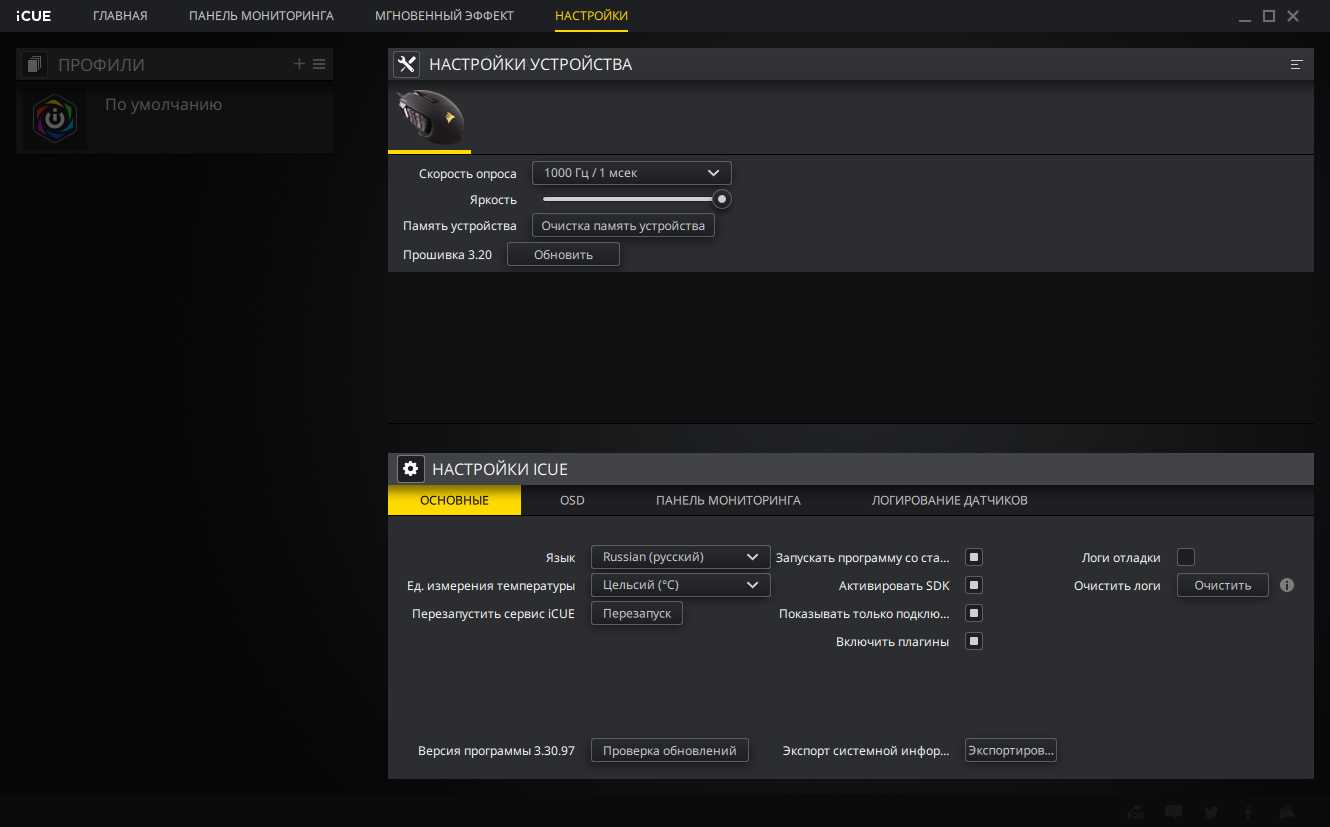Screen dimensions: 1330x827
Task: Expand the Язык language dropdown
Action: click(680, 557)
